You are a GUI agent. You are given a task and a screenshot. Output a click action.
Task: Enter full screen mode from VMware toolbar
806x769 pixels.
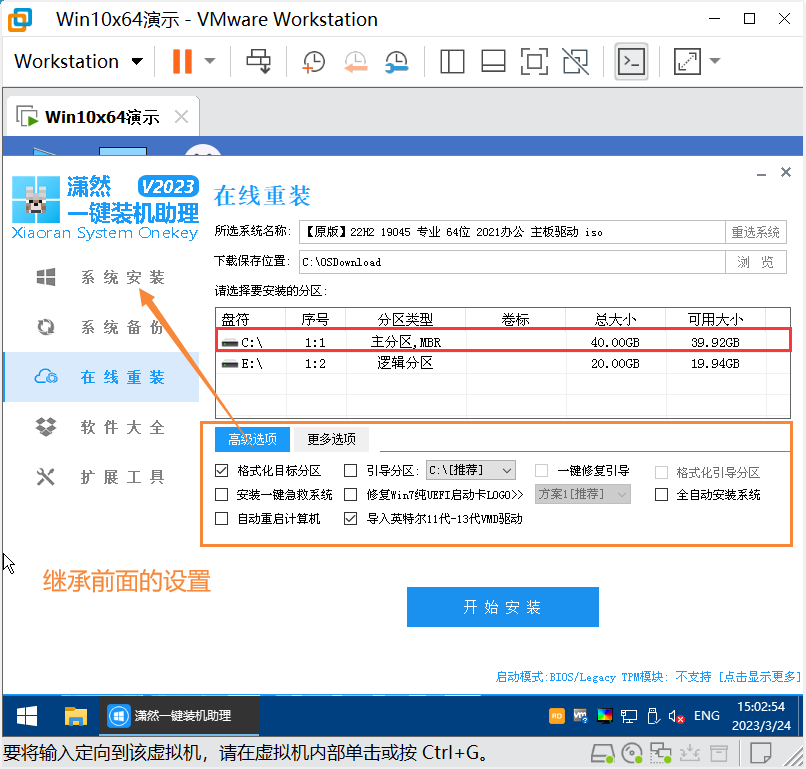coord(535,61)
